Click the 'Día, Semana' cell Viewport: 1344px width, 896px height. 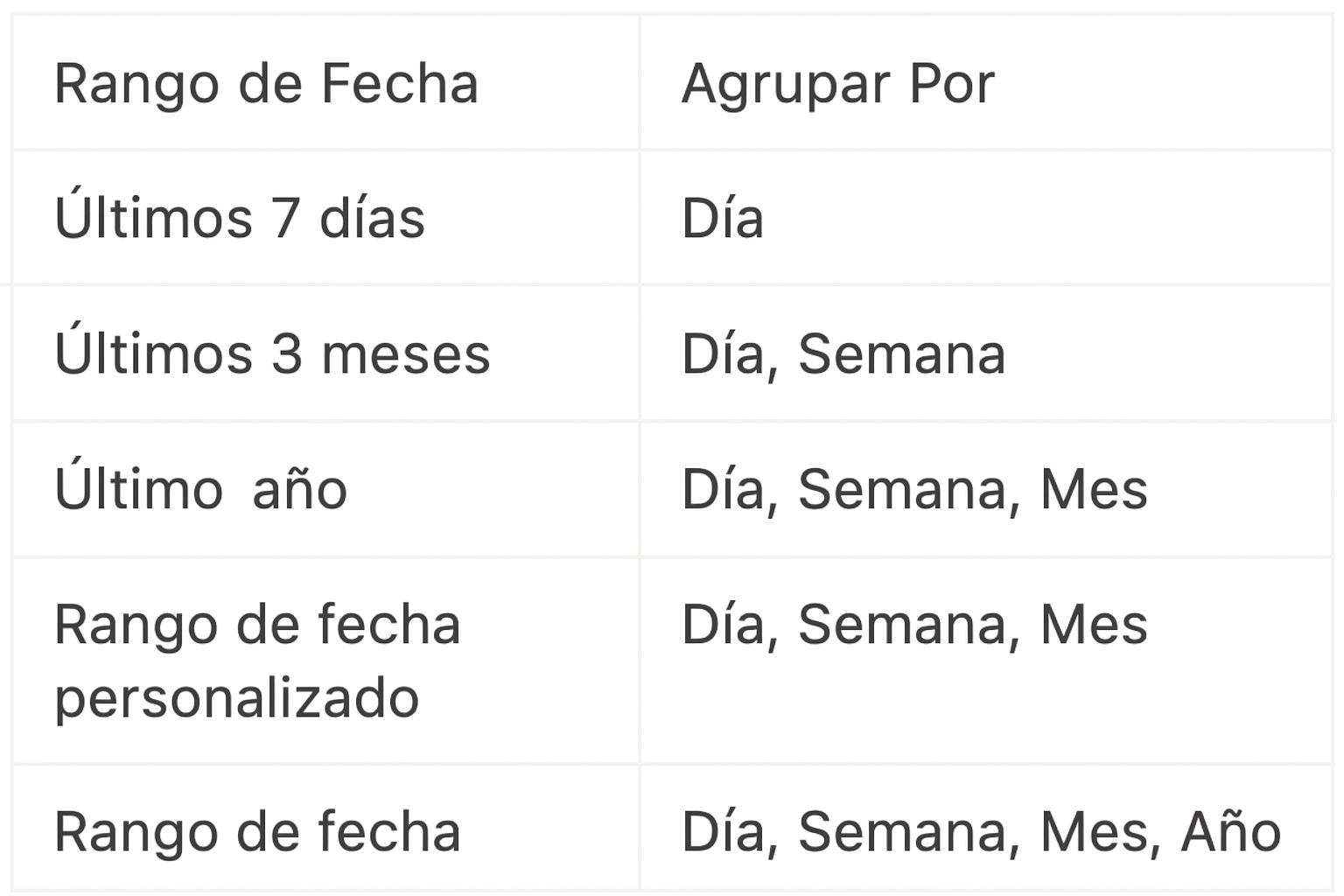986,353
